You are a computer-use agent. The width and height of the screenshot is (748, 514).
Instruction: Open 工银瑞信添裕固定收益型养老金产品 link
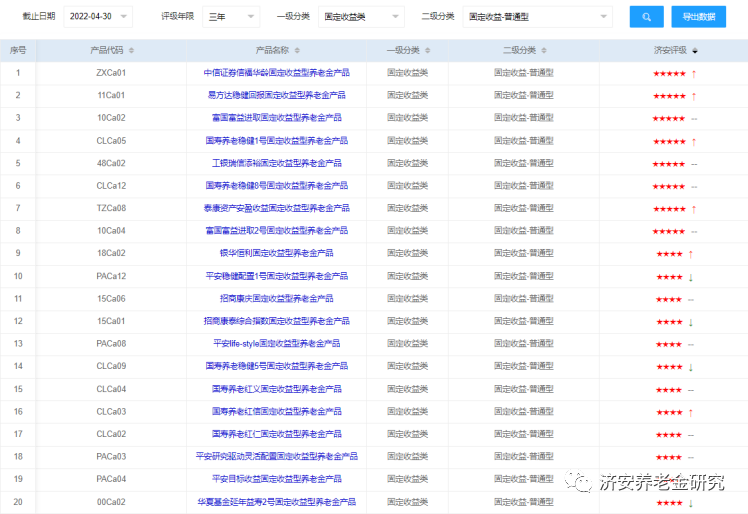point(277,163)
